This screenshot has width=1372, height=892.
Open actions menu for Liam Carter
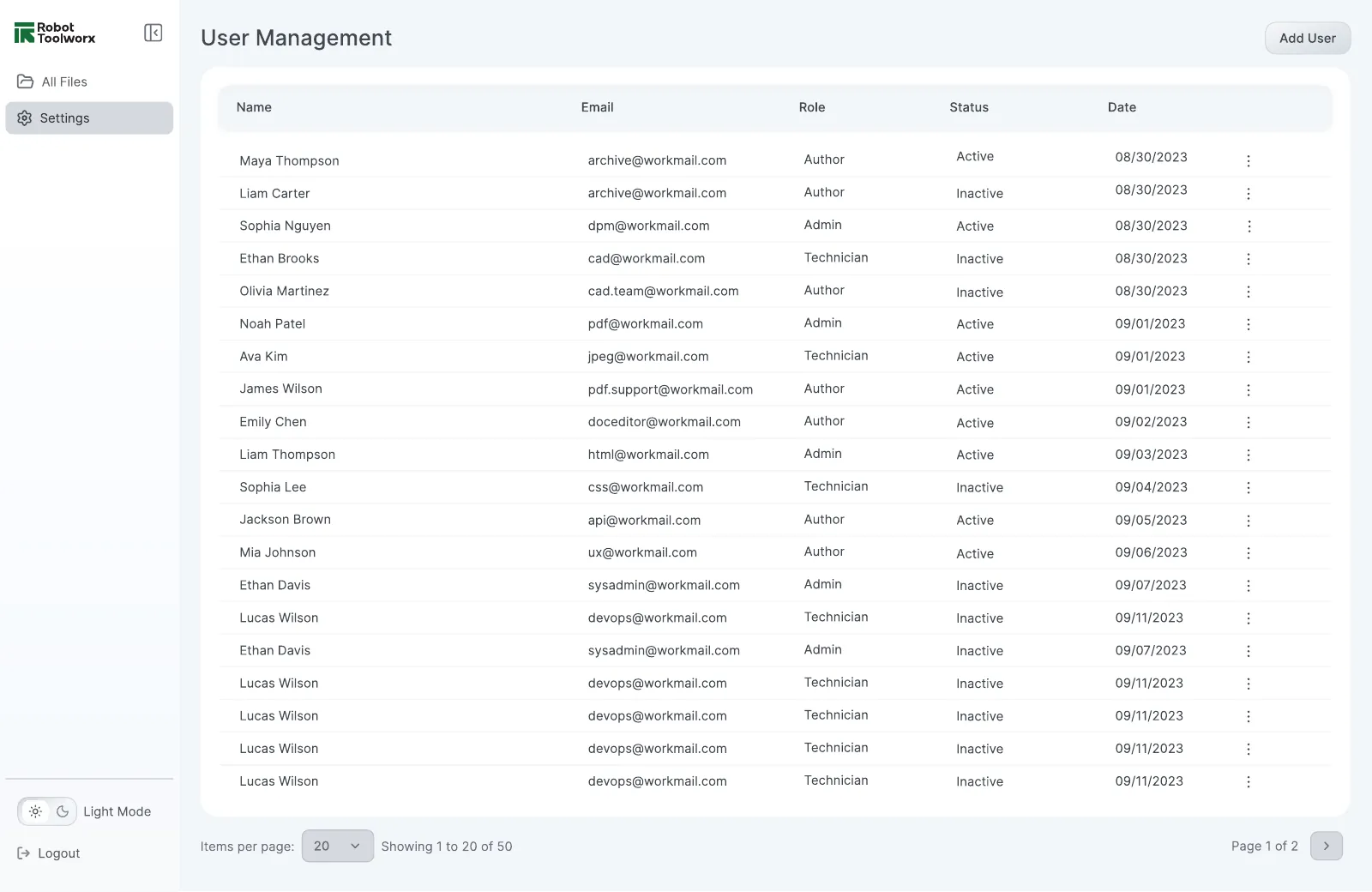[x=1249, y=194]
